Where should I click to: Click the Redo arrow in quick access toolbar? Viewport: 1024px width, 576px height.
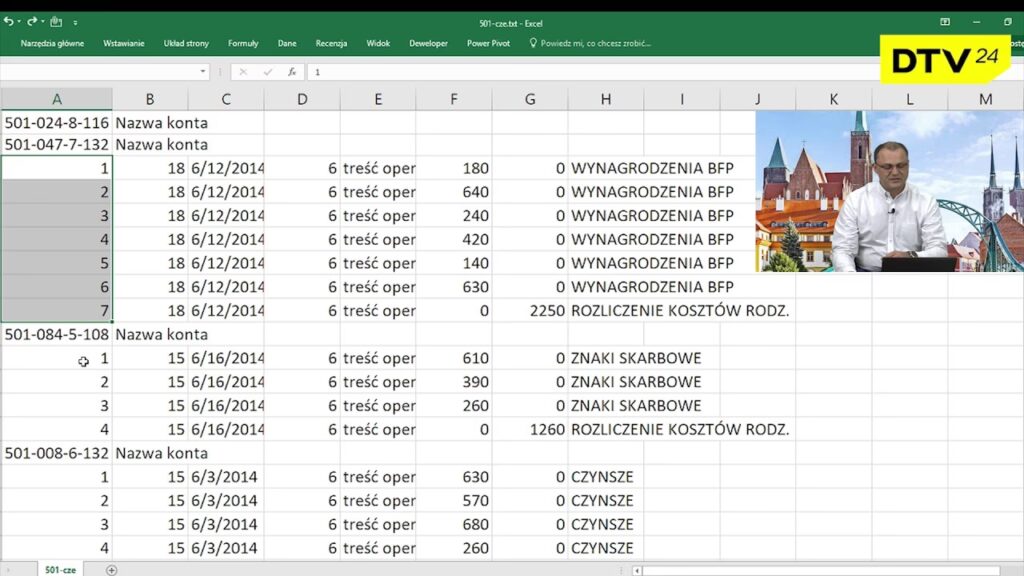pos(32,21)
